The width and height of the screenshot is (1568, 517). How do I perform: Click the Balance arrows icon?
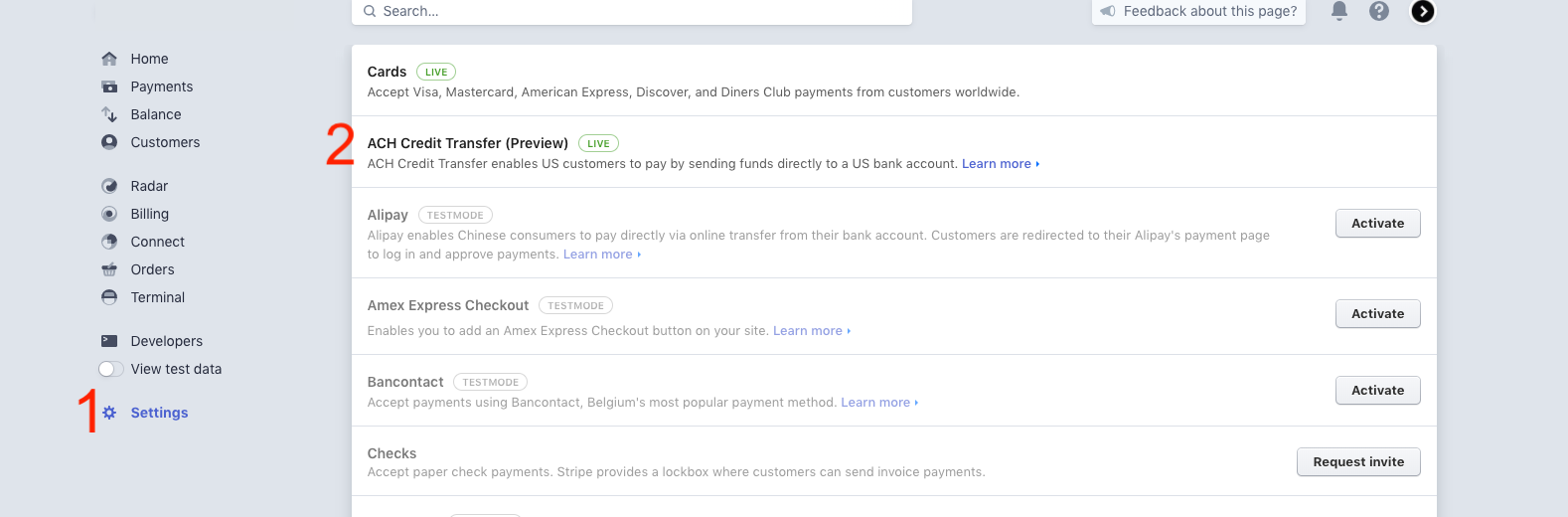tap(109, 114)
